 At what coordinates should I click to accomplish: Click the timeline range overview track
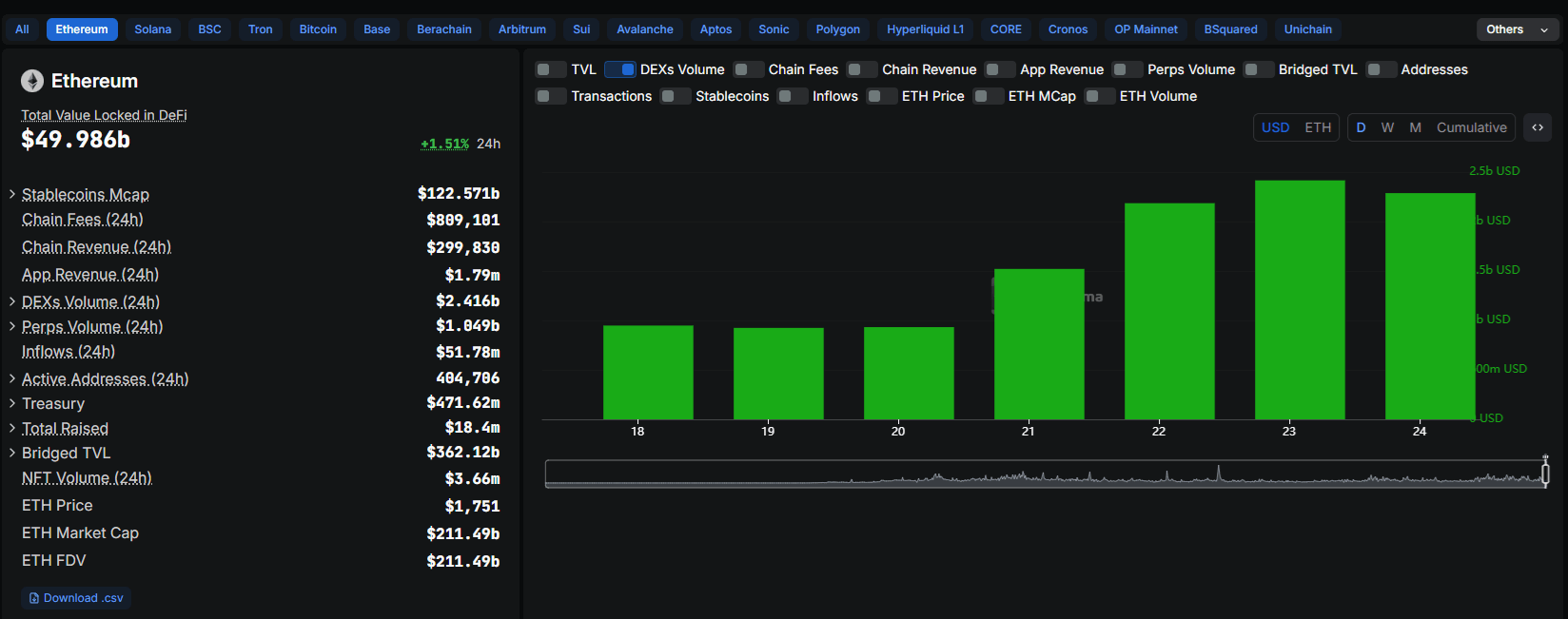pos(1045,474)
